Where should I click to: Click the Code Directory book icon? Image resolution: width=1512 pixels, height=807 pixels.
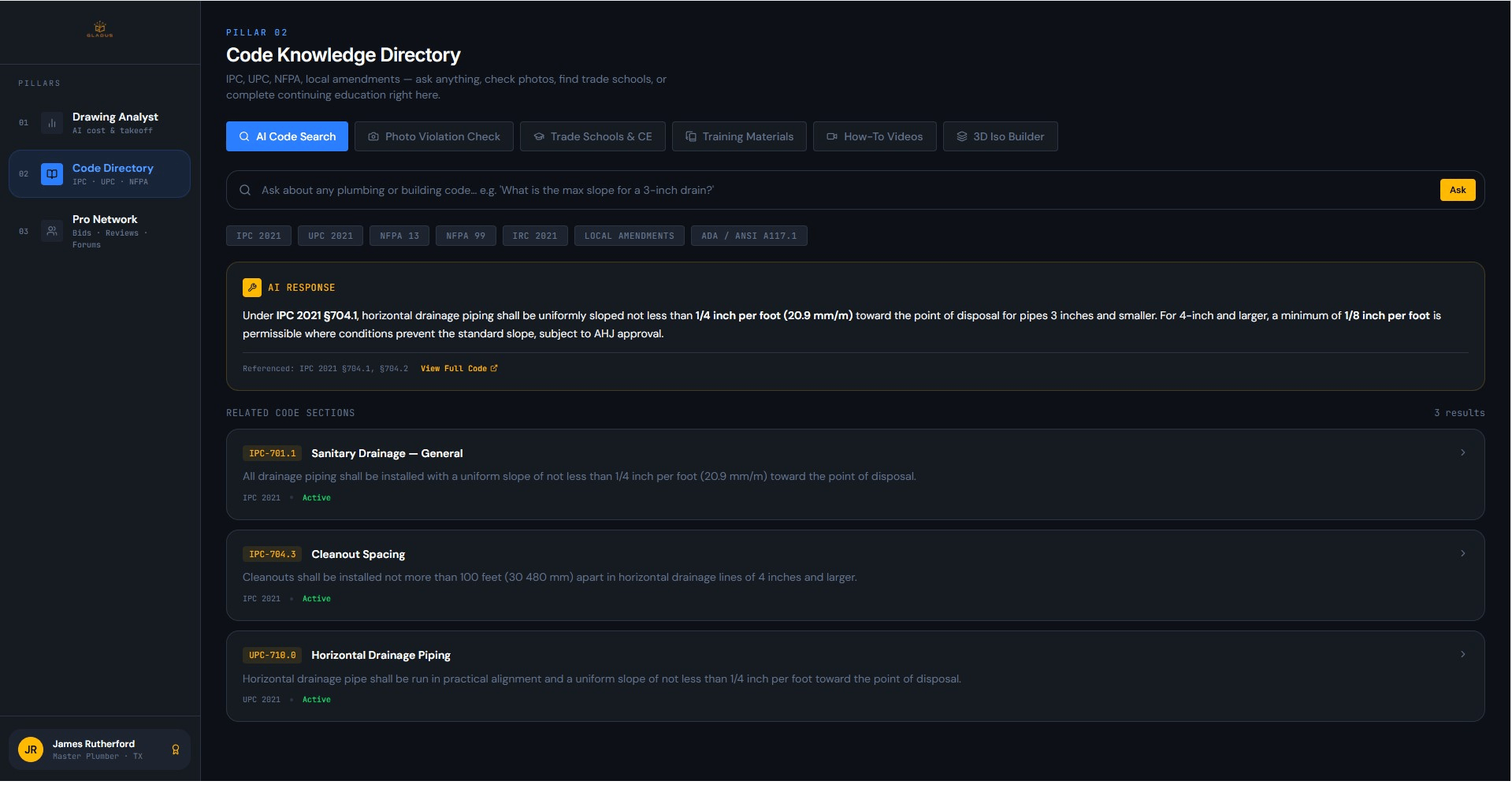[x=51, y=174]
